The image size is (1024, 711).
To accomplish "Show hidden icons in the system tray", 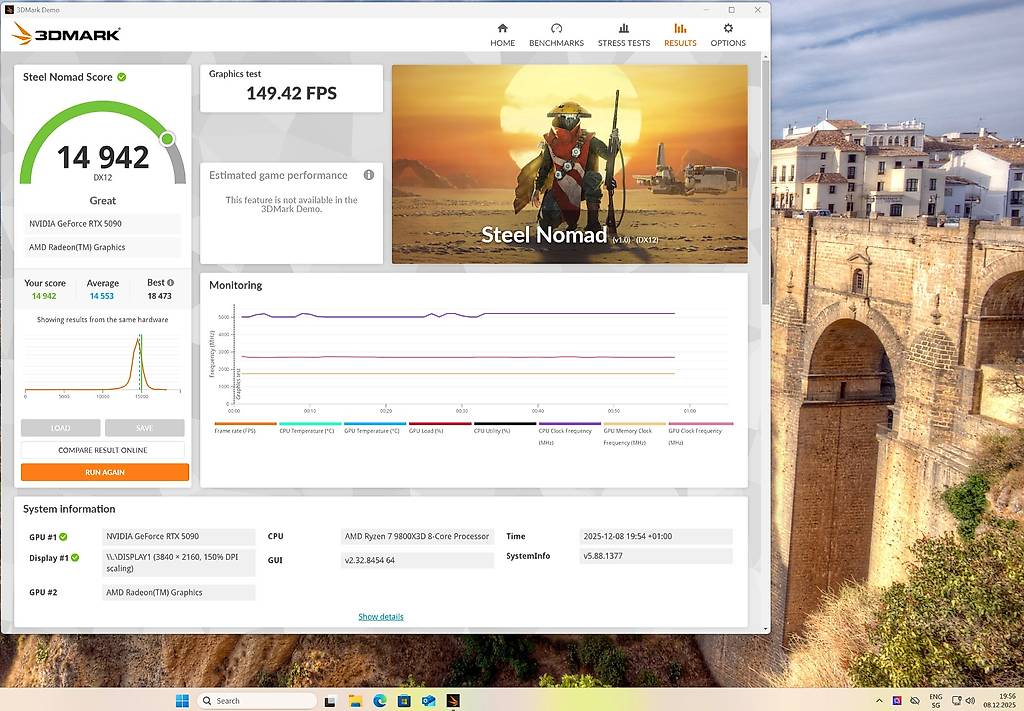I will (879, 701).
